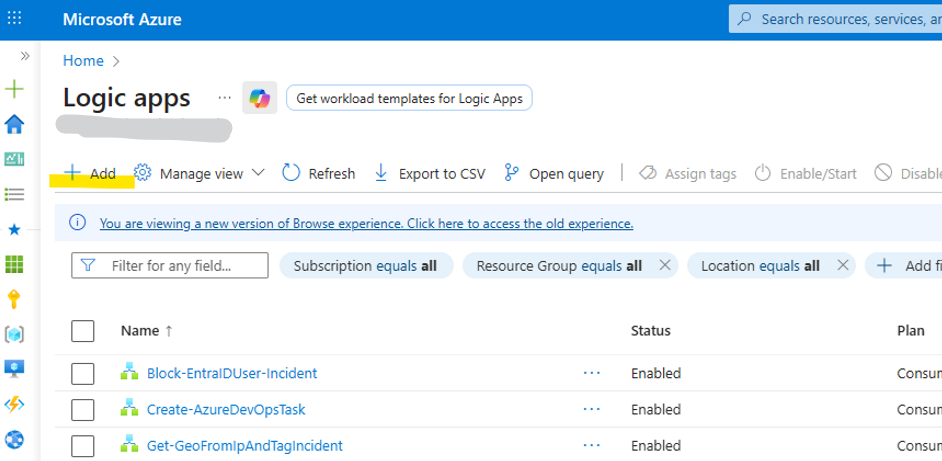Open the yellow Key vaults icon in sidebar
942x461 pixels.
(14, 299)
